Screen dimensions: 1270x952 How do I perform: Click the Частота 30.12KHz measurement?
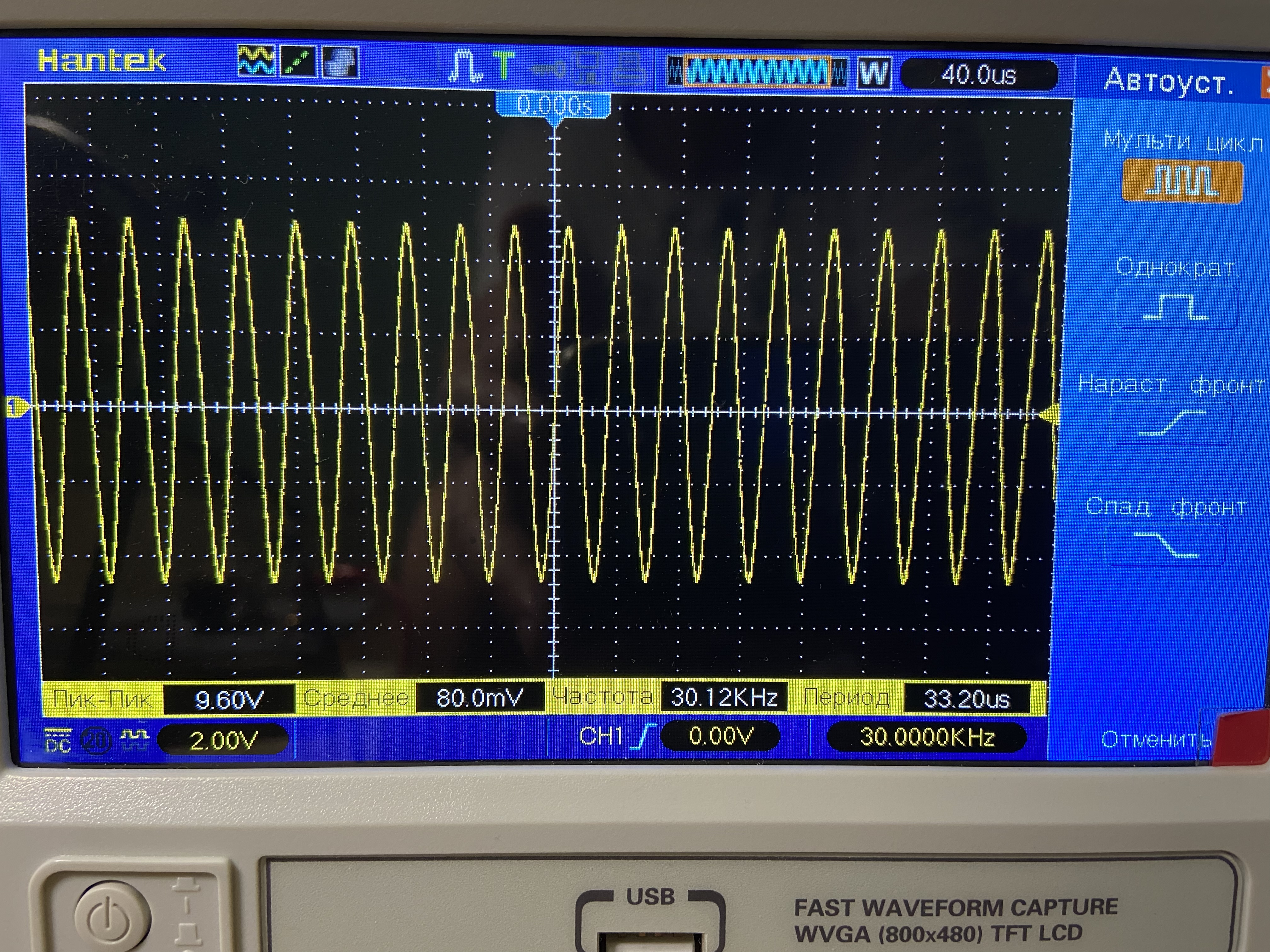(724, 697)
